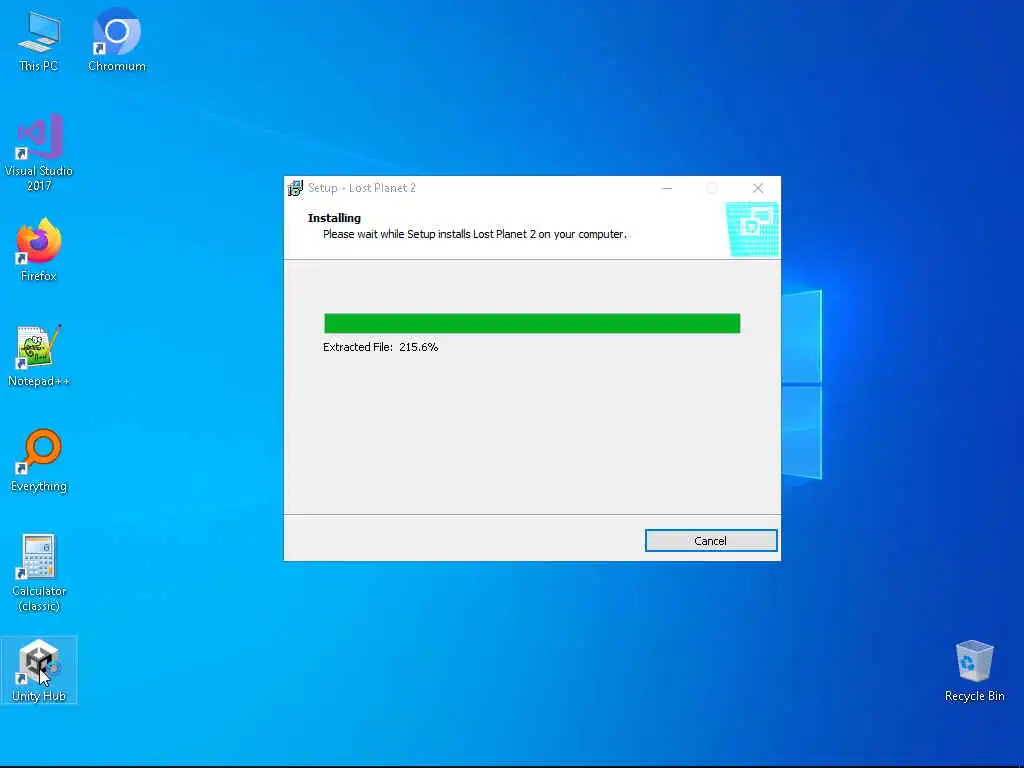
Task: Click the installer wizard image in header
Action: click(x=752, y=229)
